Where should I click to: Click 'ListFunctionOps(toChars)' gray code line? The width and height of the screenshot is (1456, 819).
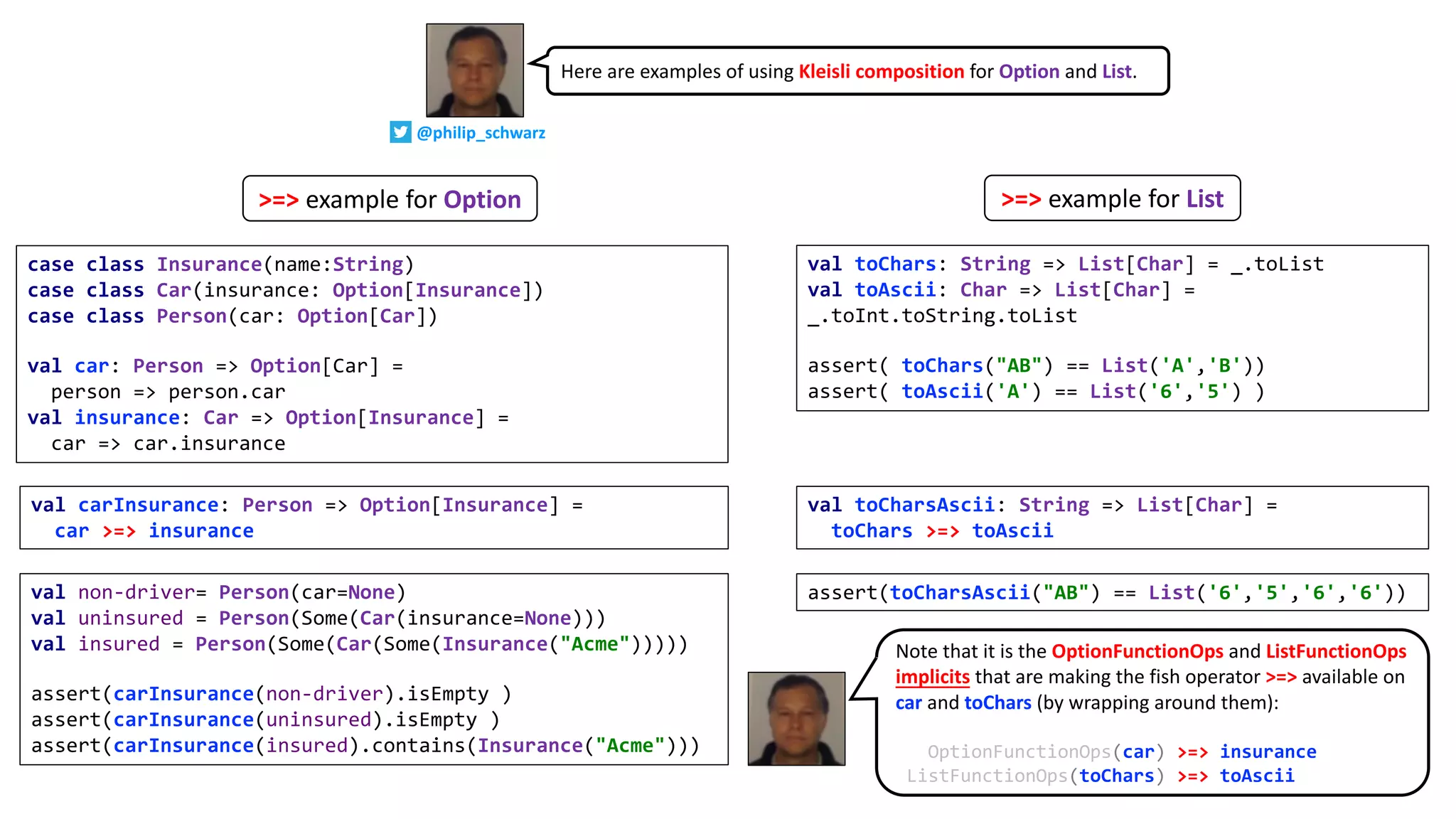click(1035, 776)
